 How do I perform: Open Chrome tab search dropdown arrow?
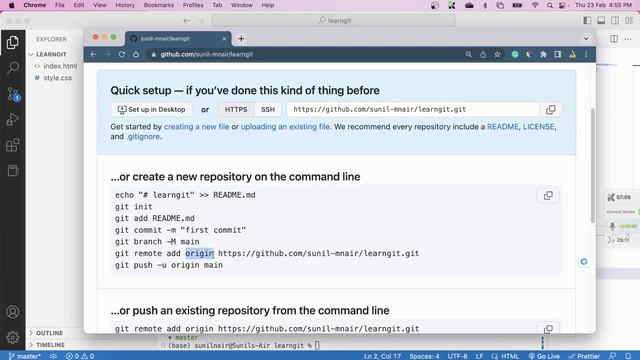pos(586,39)
